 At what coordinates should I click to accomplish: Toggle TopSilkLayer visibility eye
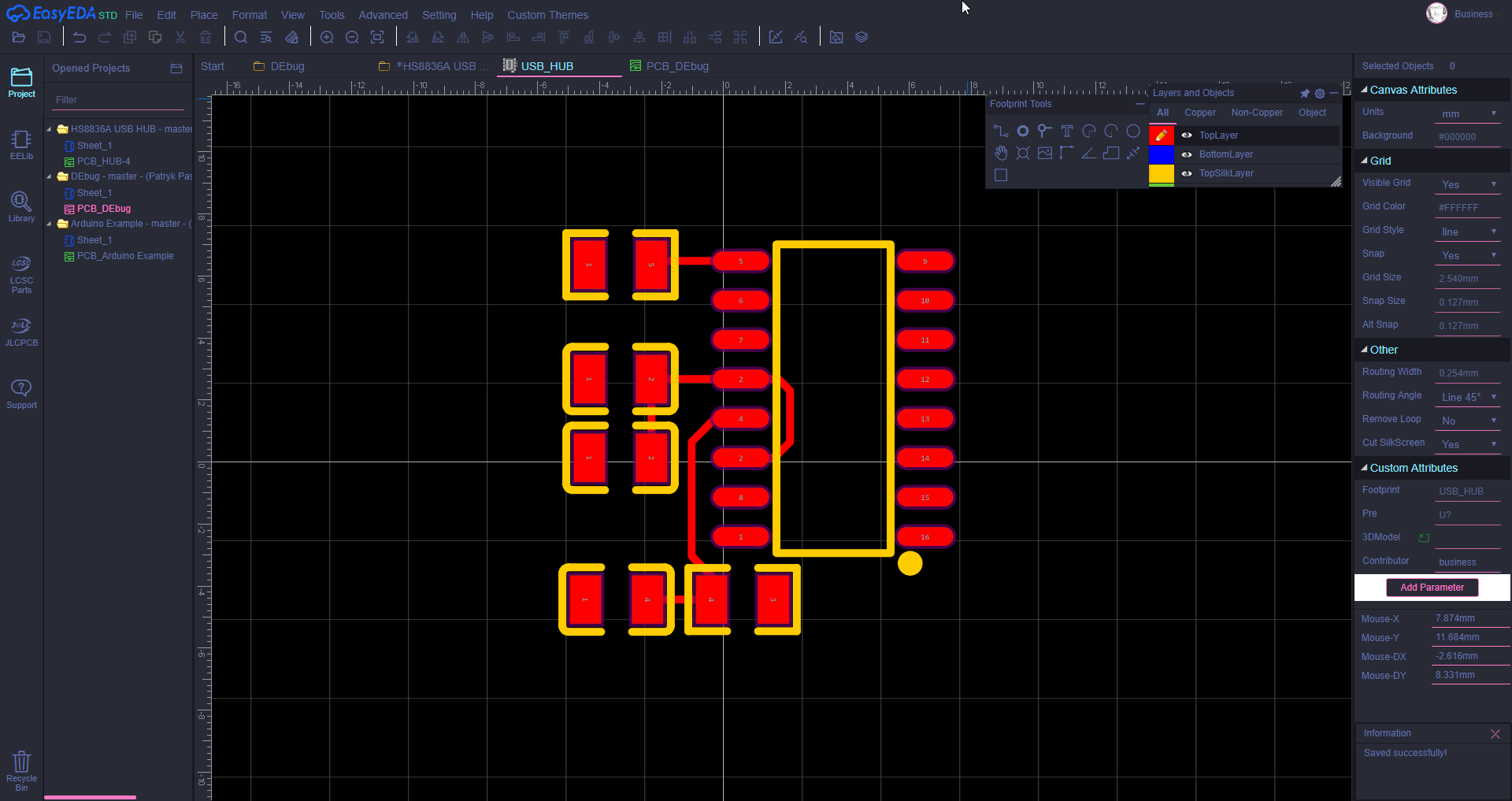click(x=1186, y=173)
